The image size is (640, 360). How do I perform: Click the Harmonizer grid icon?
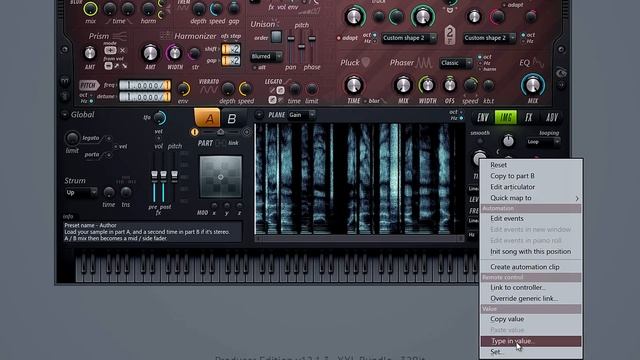click(x=165, y=36)
